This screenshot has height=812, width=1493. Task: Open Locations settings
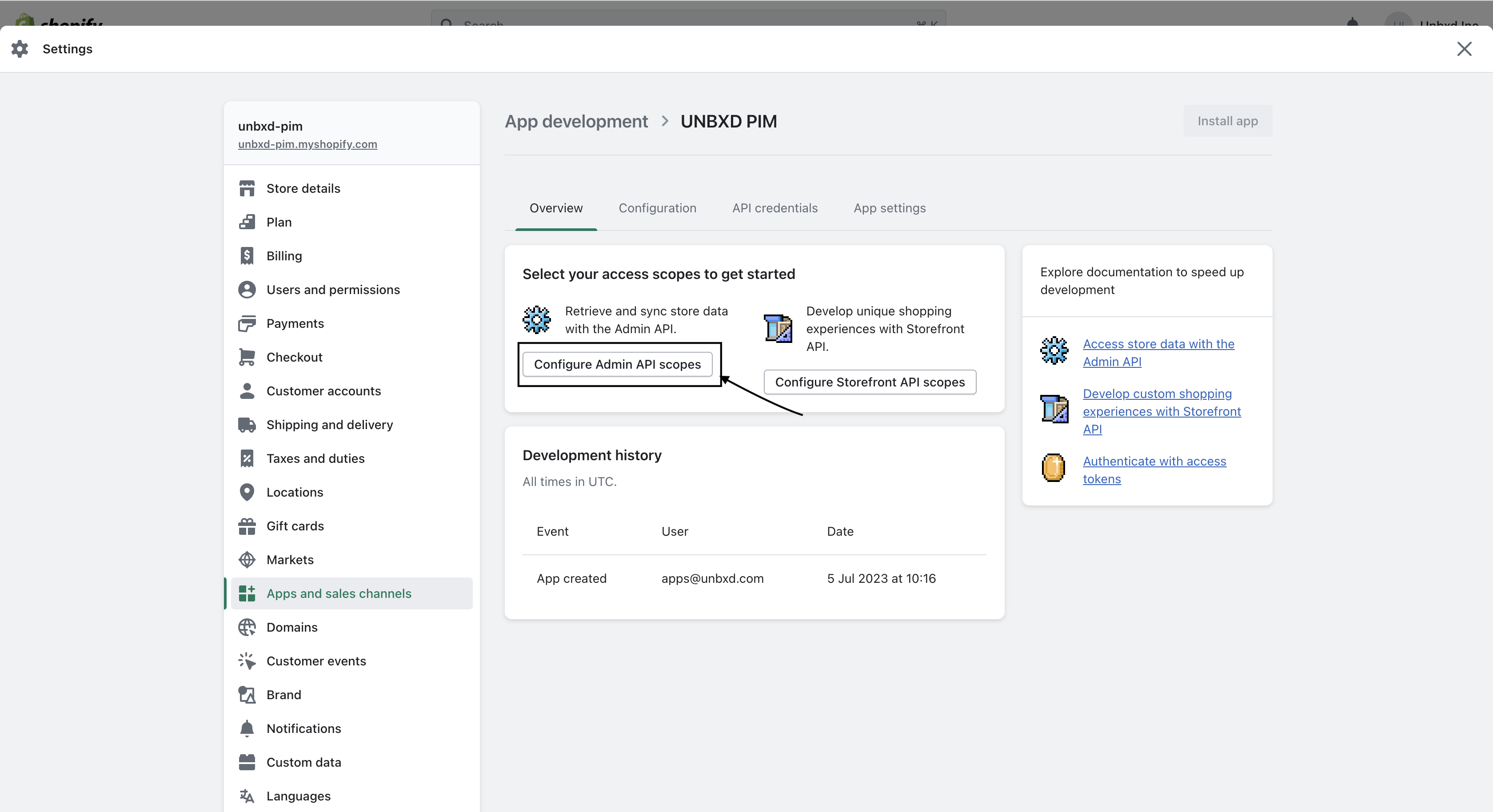click(351, 492)
